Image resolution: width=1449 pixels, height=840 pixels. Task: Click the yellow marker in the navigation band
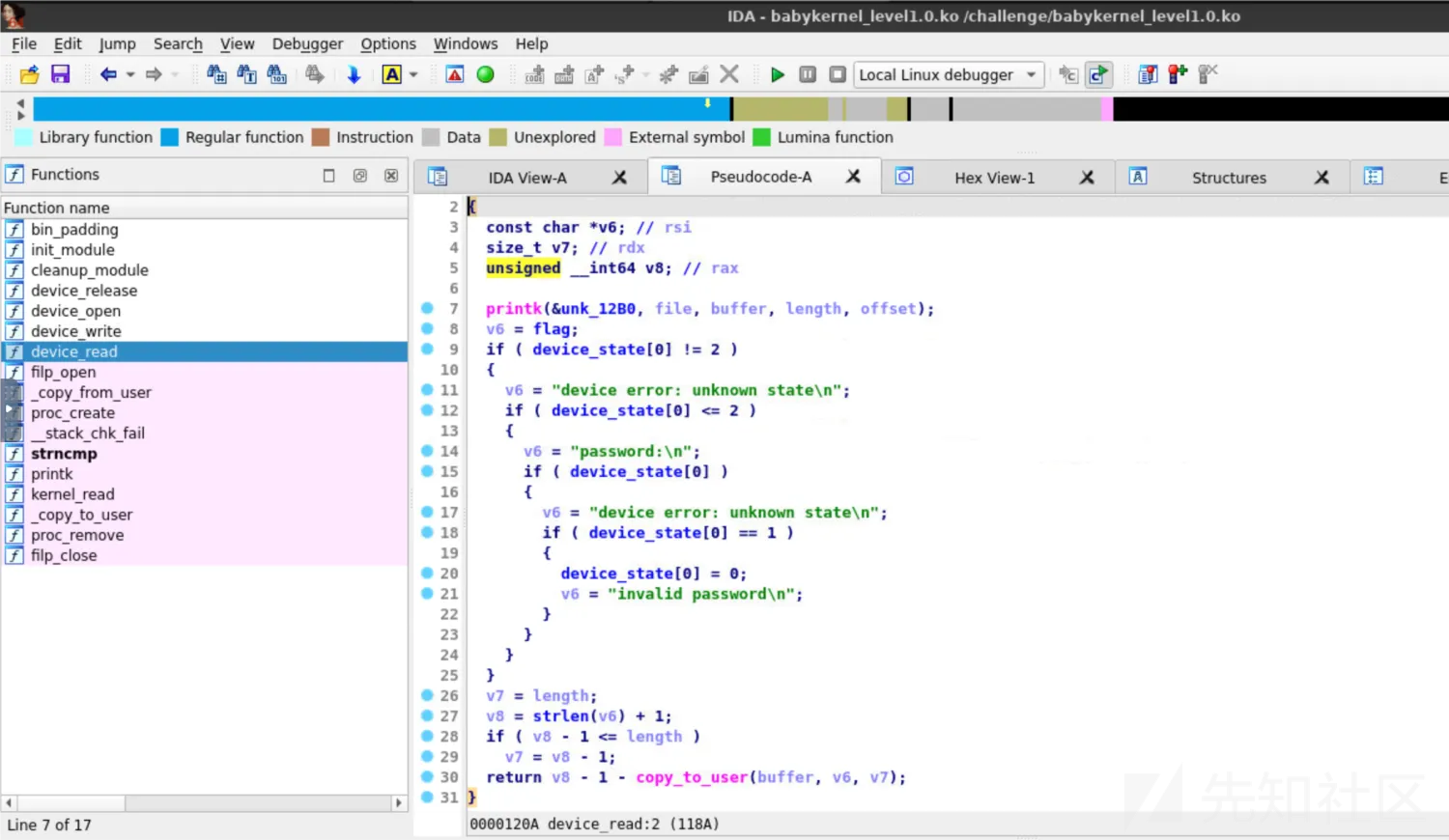(x=707, y=102)
